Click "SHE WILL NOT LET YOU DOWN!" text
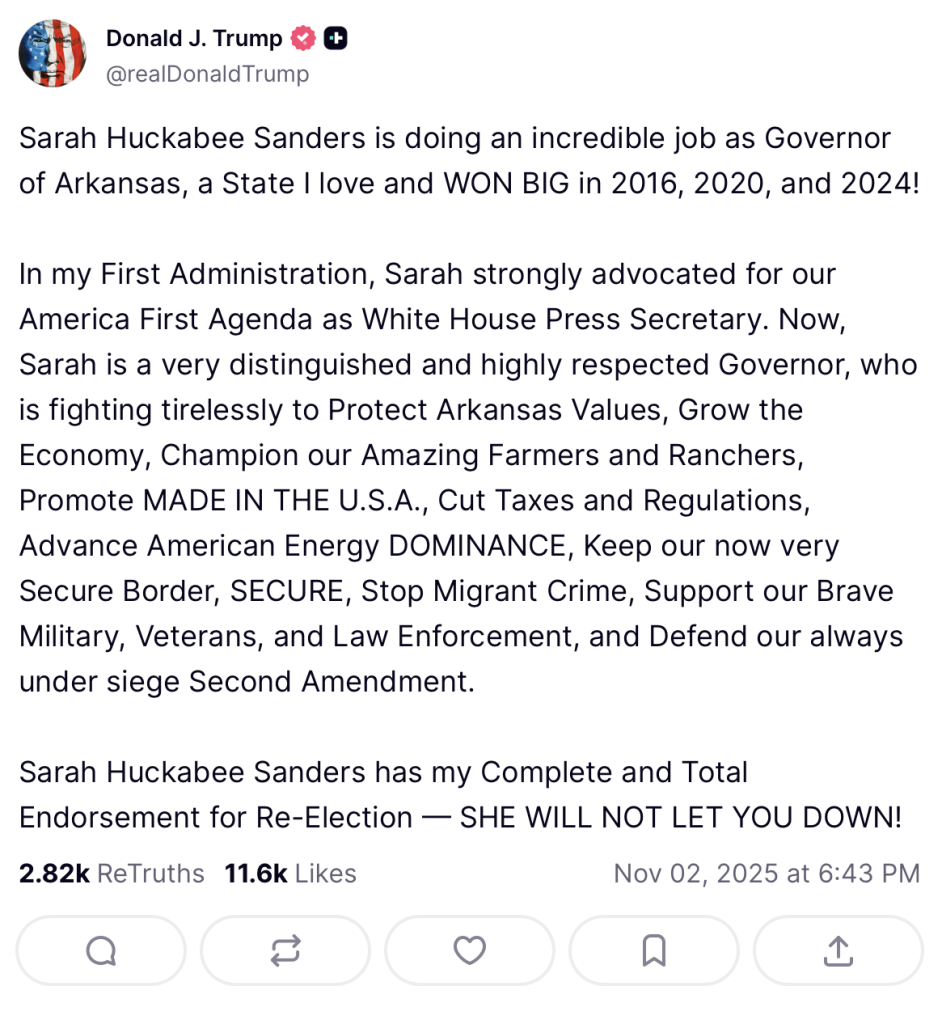Screen dimensions: 942x1024 click(x=680, y=817)
